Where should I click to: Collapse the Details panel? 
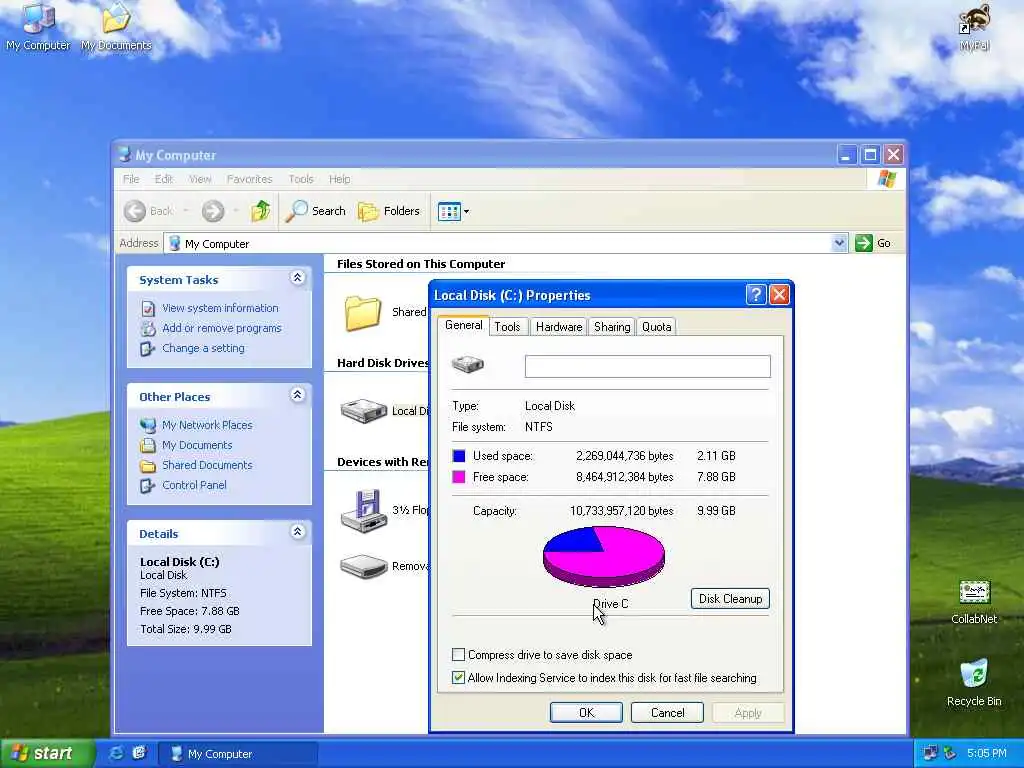tap(297, 532)
